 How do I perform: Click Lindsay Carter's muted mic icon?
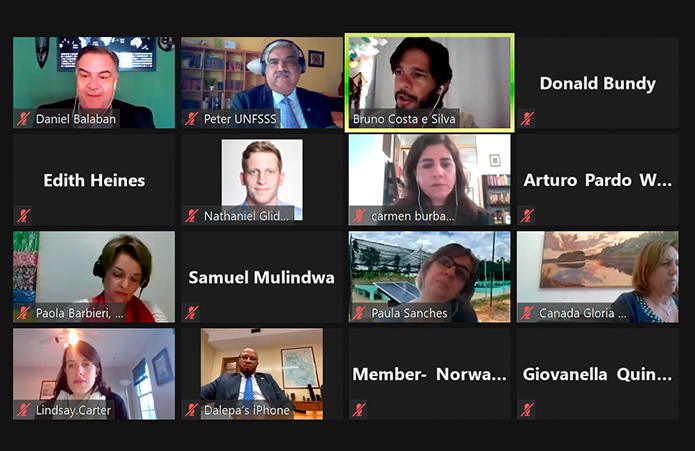(23, 410)
